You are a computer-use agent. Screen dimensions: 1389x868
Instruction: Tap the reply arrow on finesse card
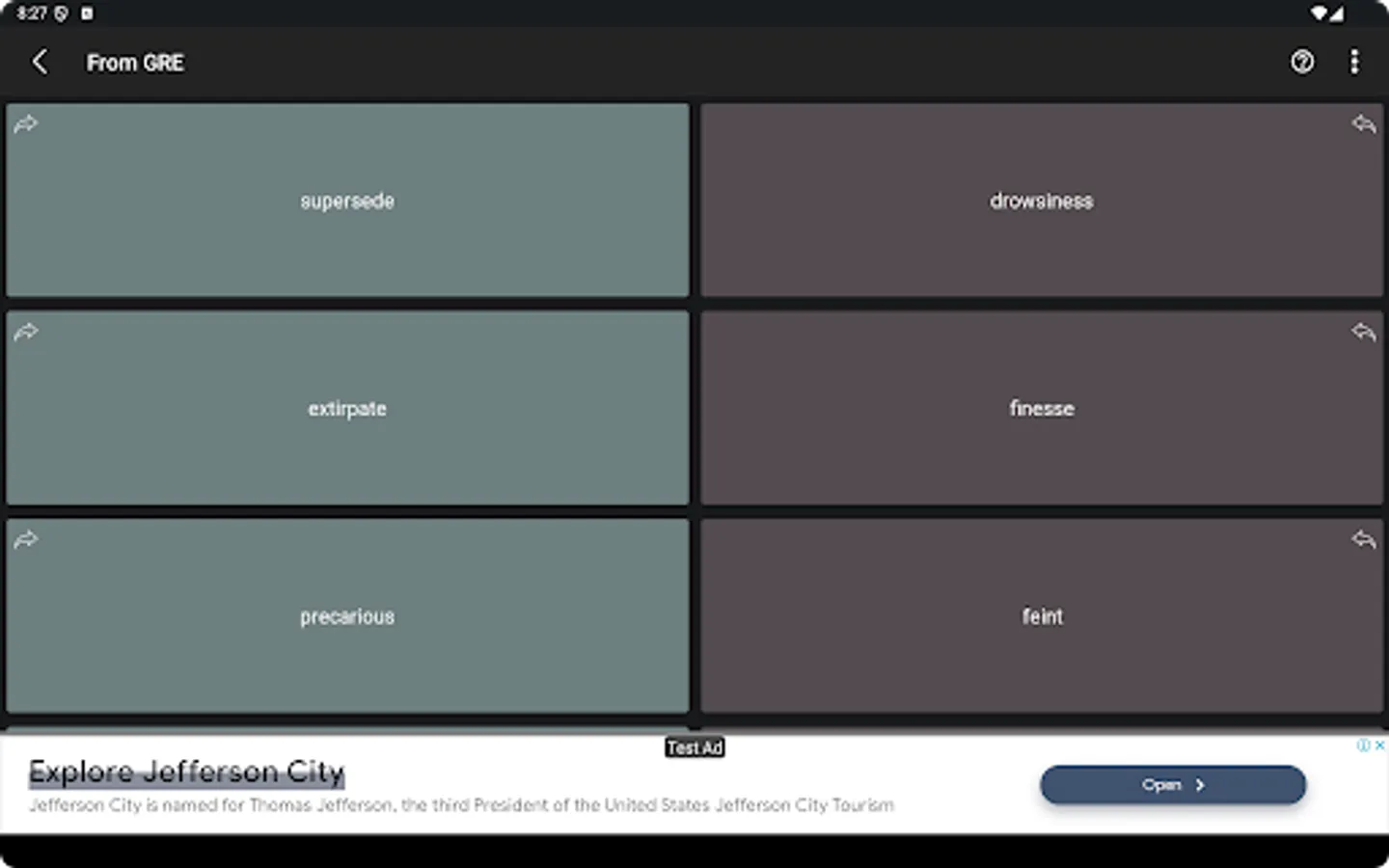[1364, 332]
